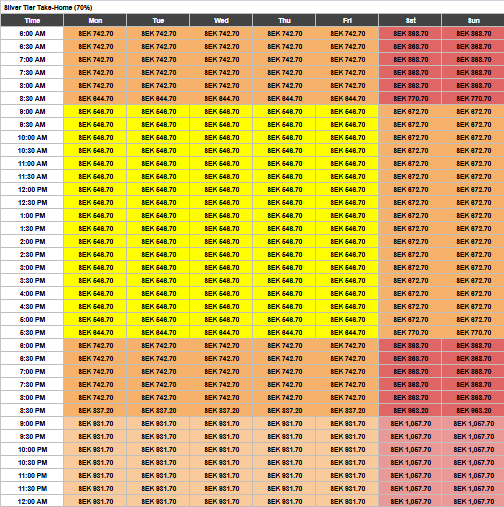This screenshot has height=507, width=504.
Task: Select the Wed column header
Action: pos(221,20)
